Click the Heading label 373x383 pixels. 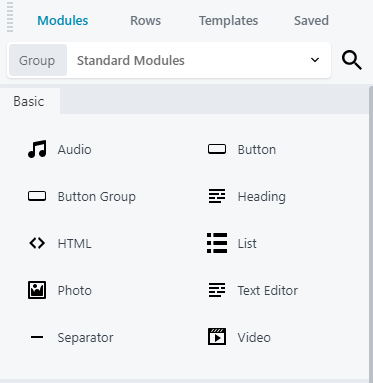262,197
